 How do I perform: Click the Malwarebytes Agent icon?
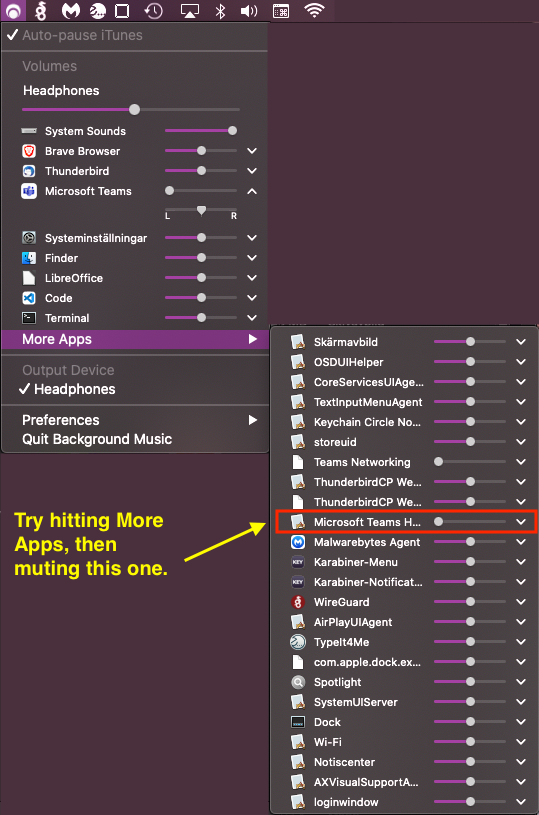click(298, 542)
